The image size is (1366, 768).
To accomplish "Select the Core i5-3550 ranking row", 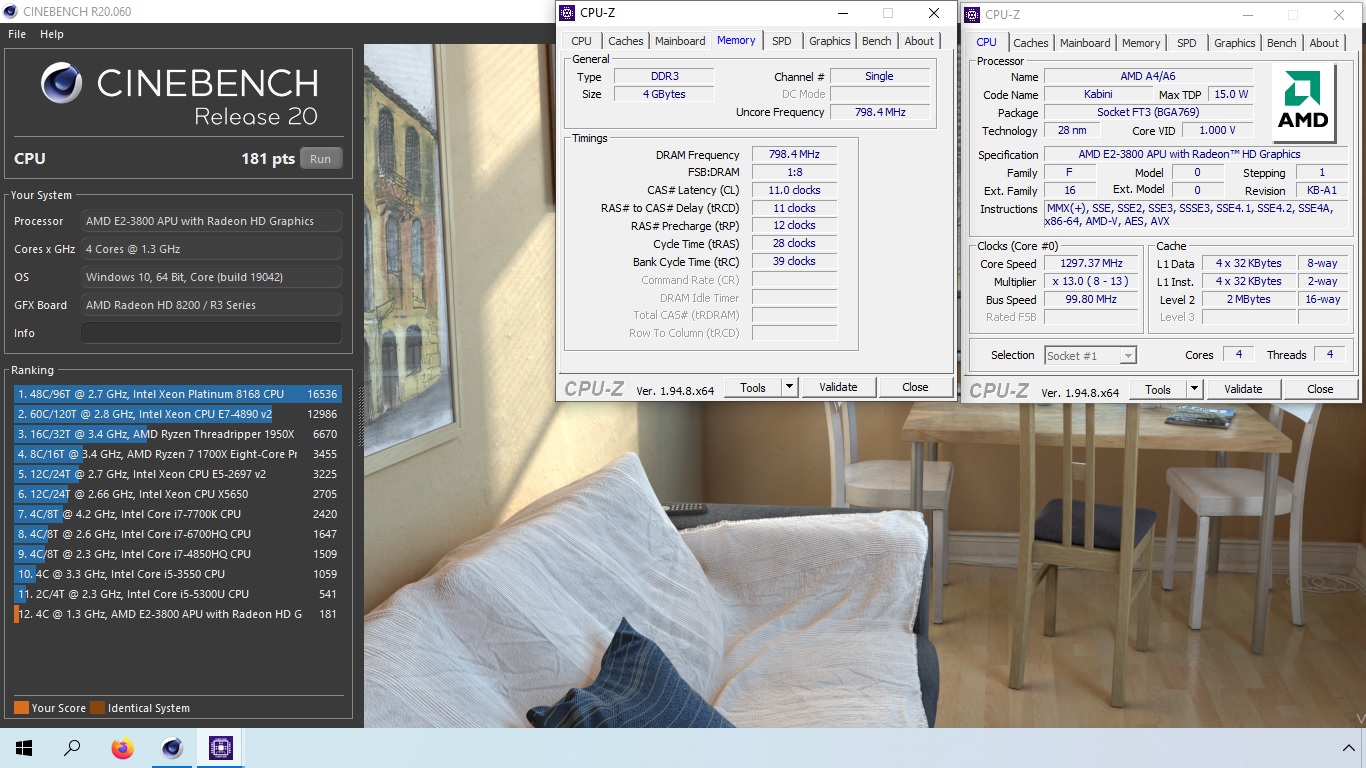I will tap(177, 574).
